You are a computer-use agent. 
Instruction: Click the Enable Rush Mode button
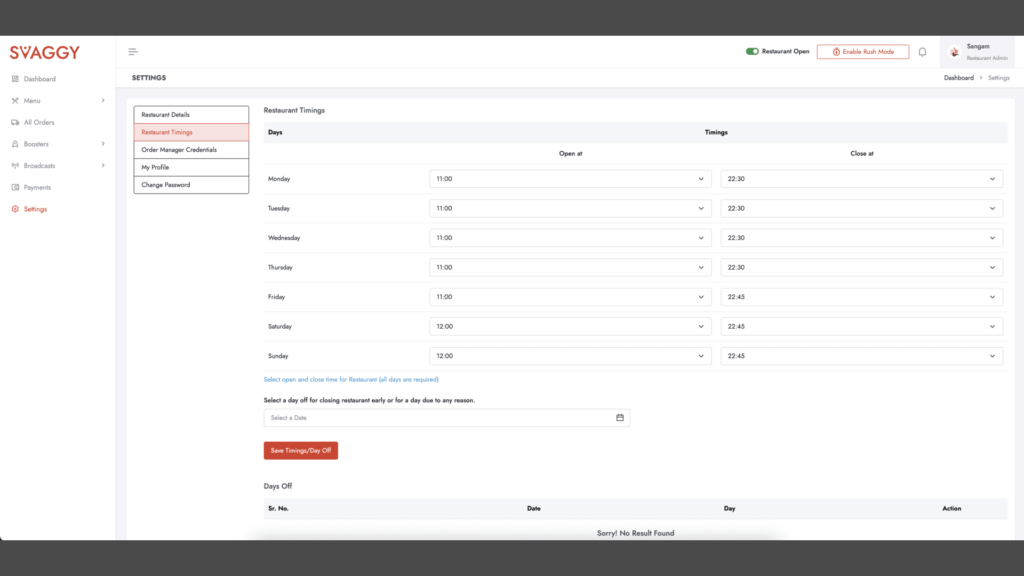coord(862,51)
